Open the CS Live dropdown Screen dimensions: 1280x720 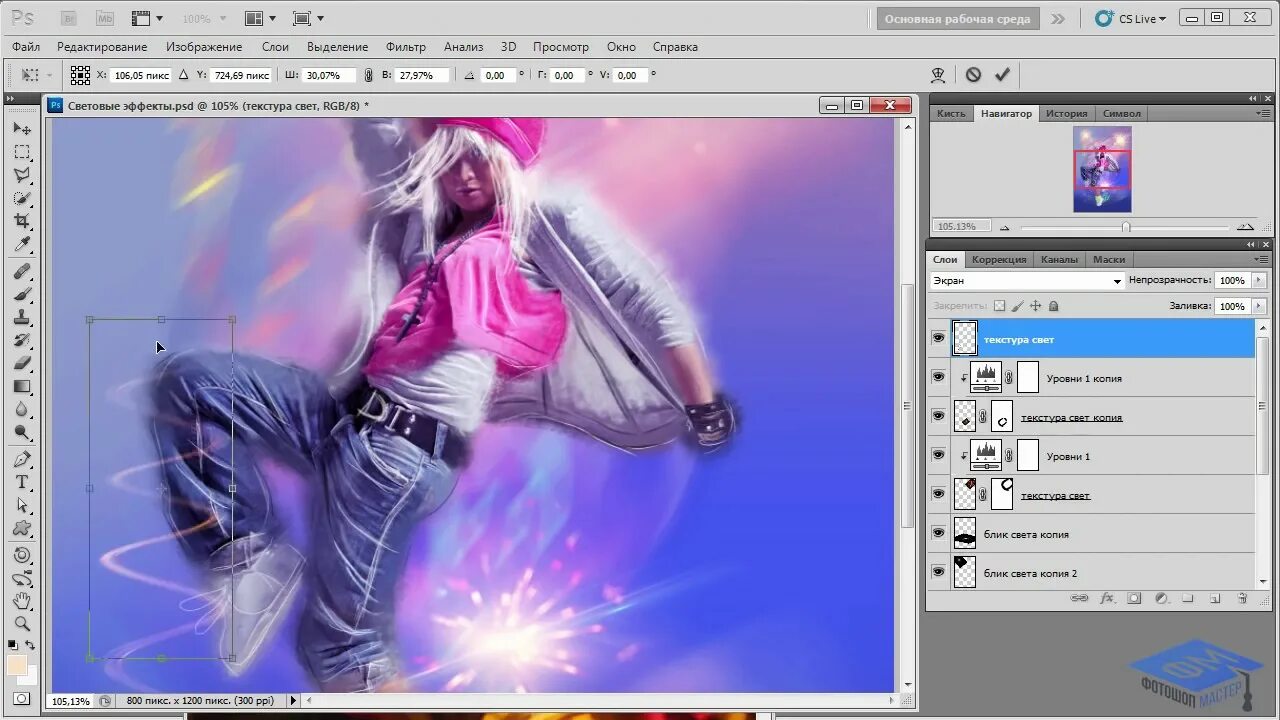coord(1131,18)
